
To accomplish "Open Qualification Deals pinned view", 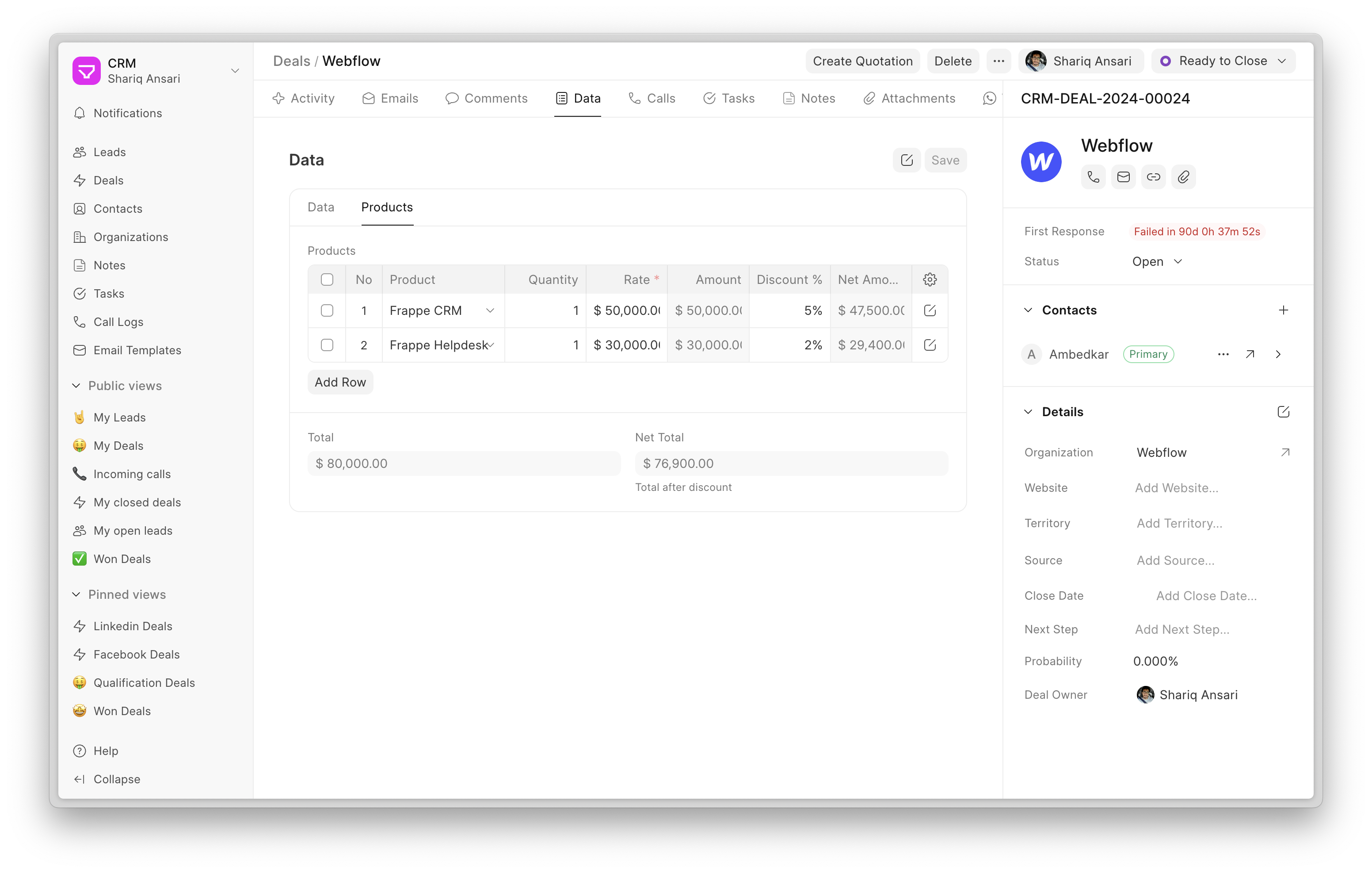I will coord(155,682).
